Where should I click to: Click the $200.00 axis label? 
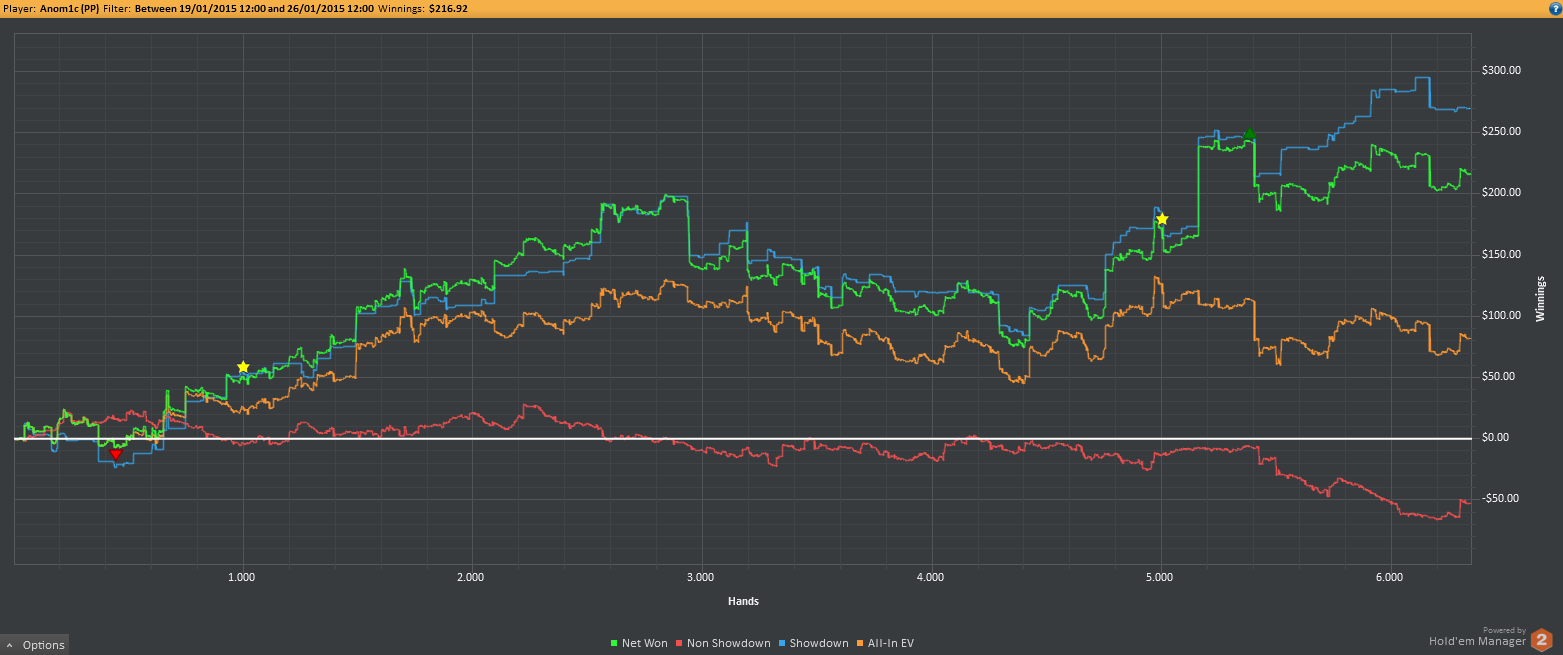click(x=1501, y=192)
